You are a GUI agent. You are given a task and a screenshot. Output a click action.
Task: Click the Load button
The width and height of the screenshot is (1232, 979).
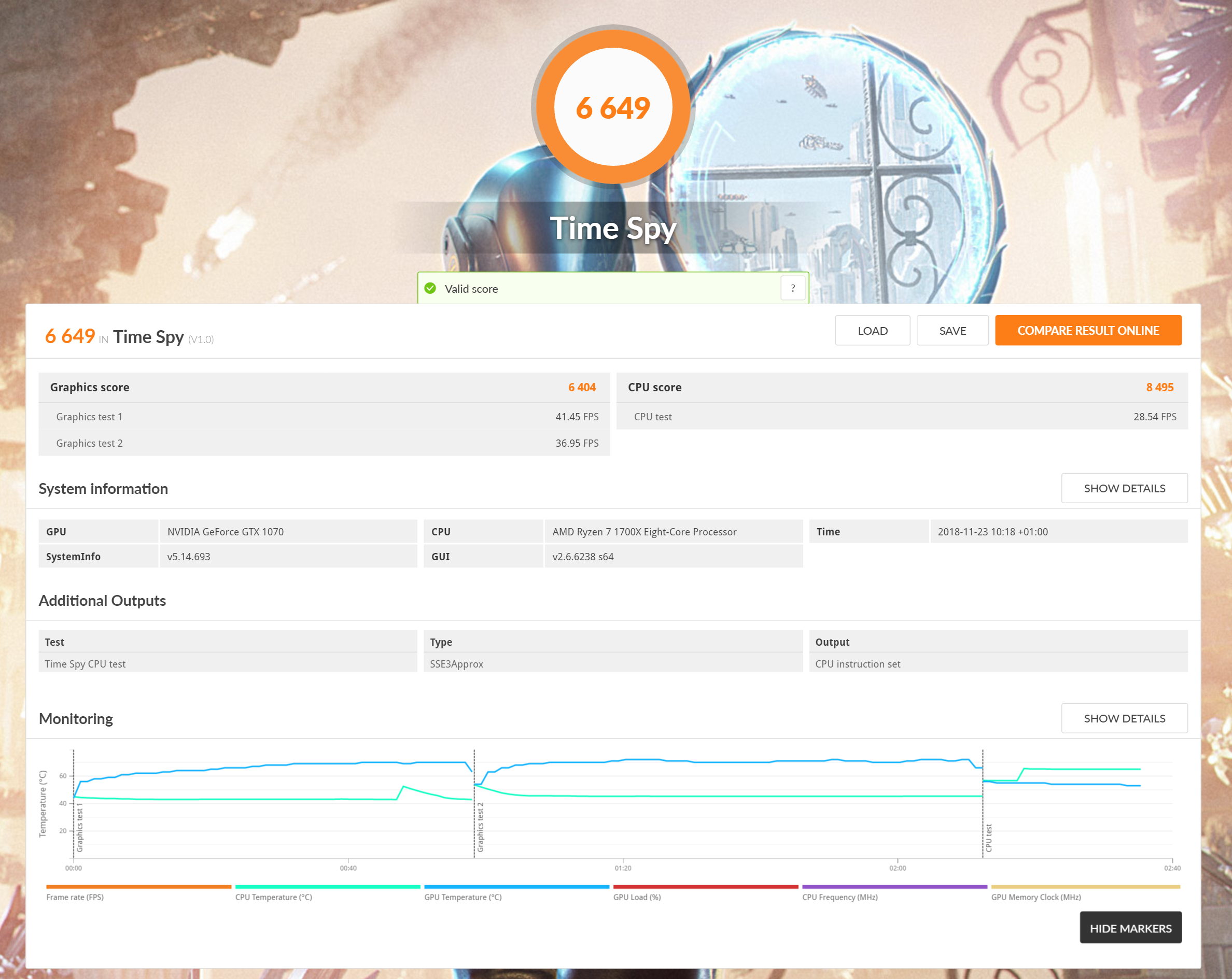coord(872,331)
